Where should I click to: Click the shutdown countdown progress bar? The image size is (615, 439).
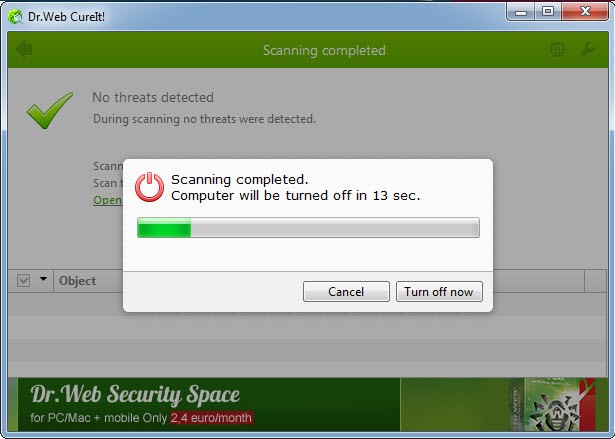coord(308,228)
